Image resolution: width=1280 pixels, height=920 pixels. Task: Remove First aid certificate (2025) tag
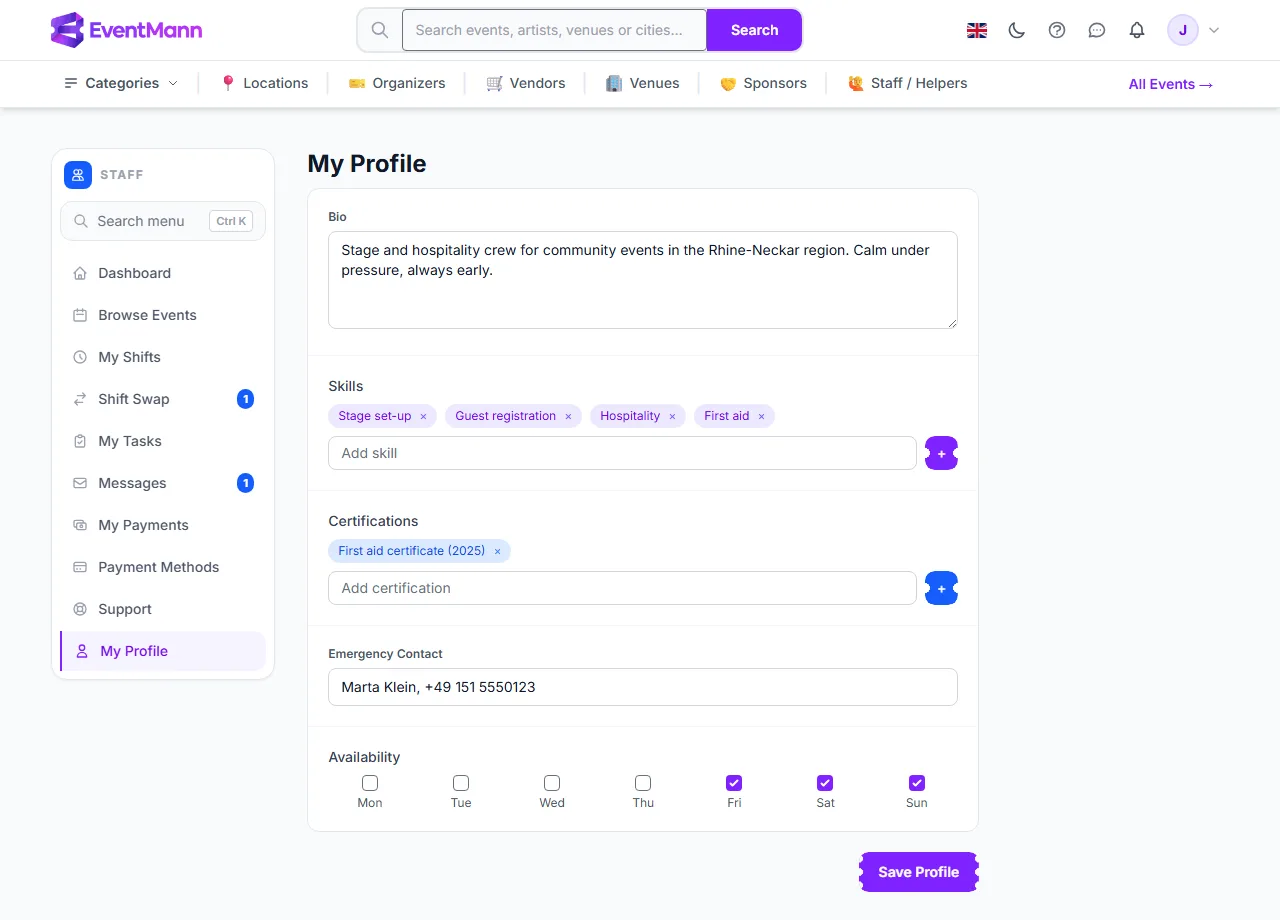(x=497, y=551)
